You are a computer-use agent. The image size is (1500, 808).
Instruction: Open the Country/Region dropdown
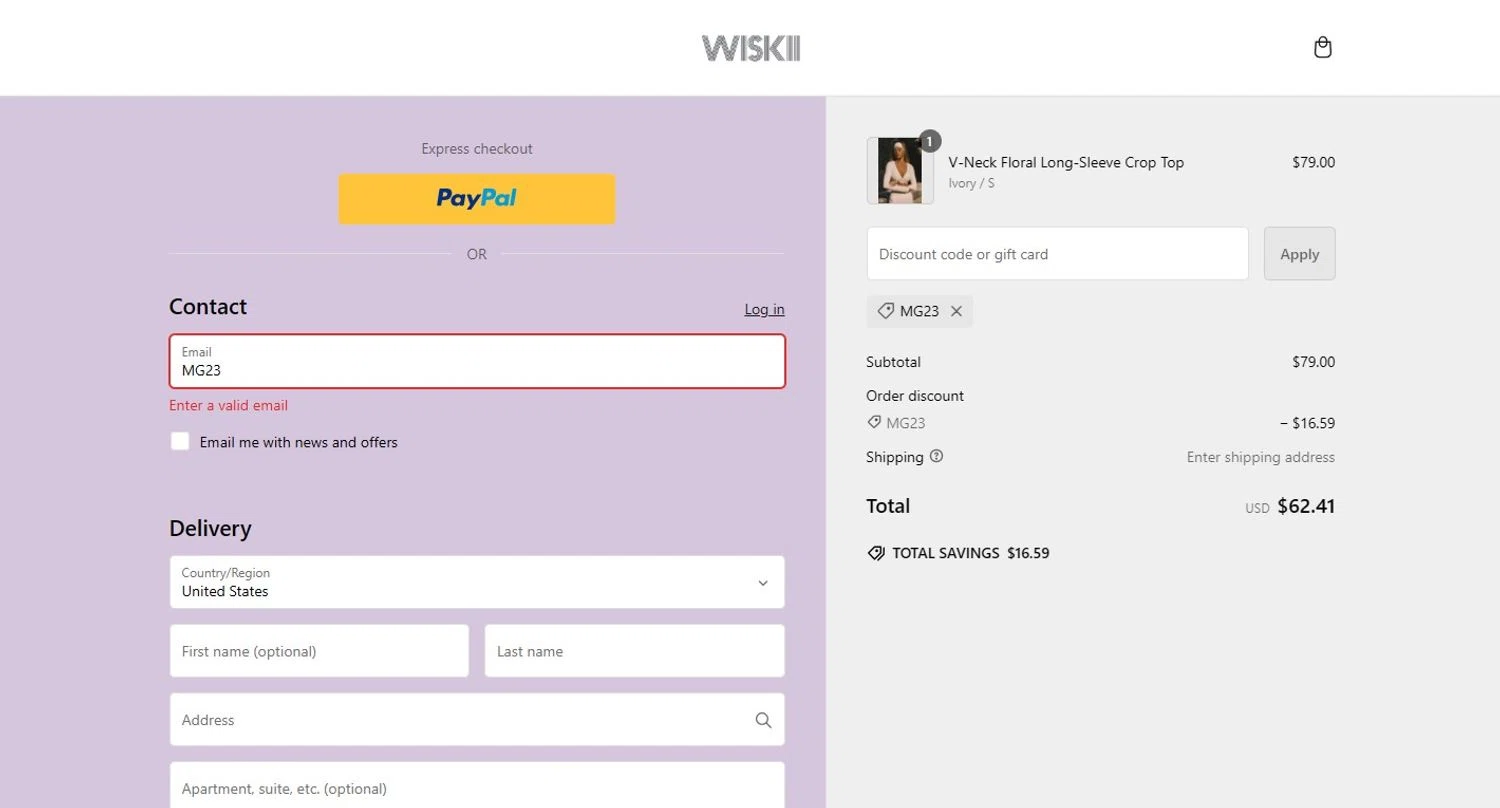tap(477, 582)
